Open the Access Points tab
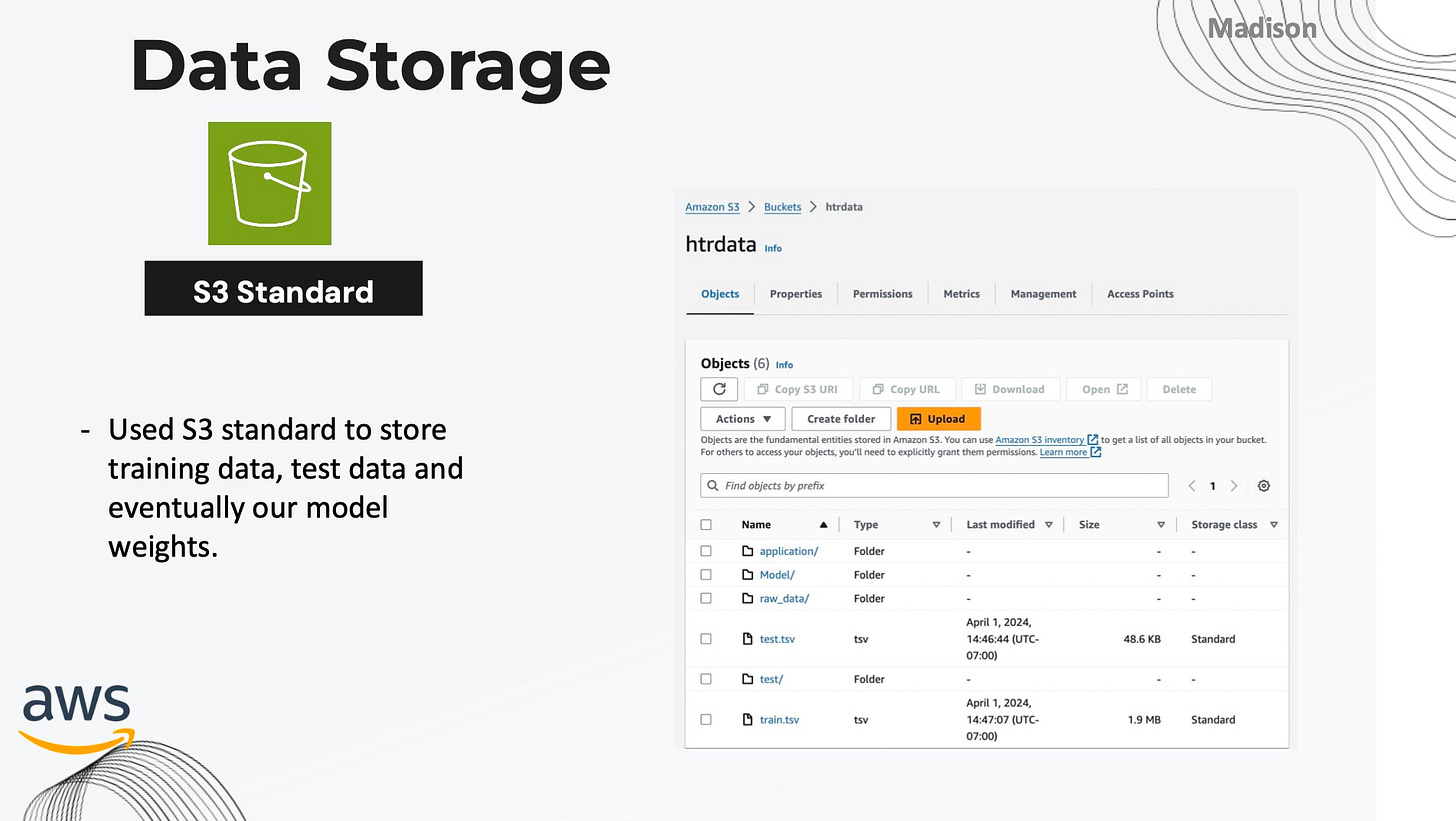 [1140, 294]
